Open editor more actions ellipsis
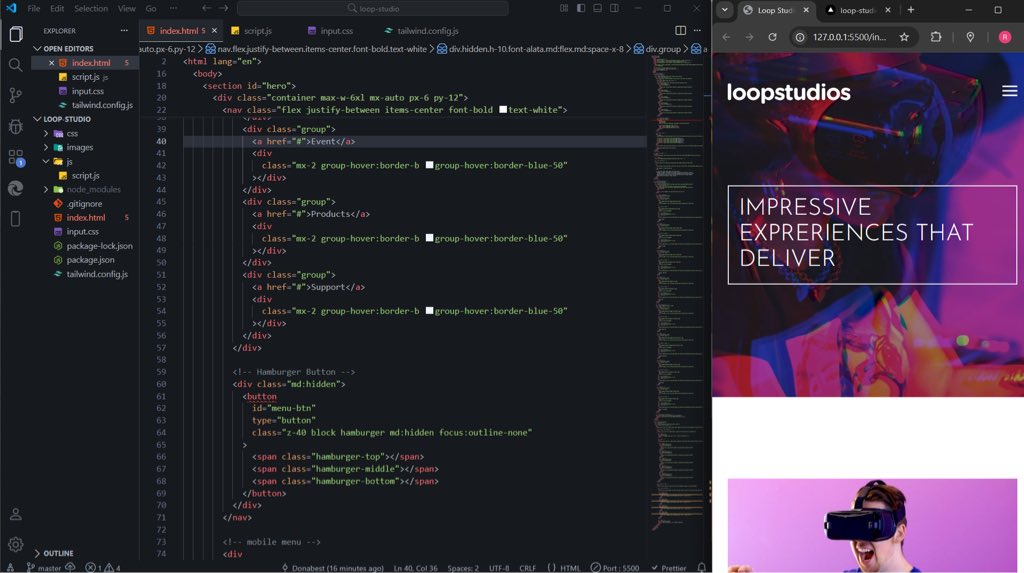The height and width of the screenshot is (573, 1024). coord(697,31)
